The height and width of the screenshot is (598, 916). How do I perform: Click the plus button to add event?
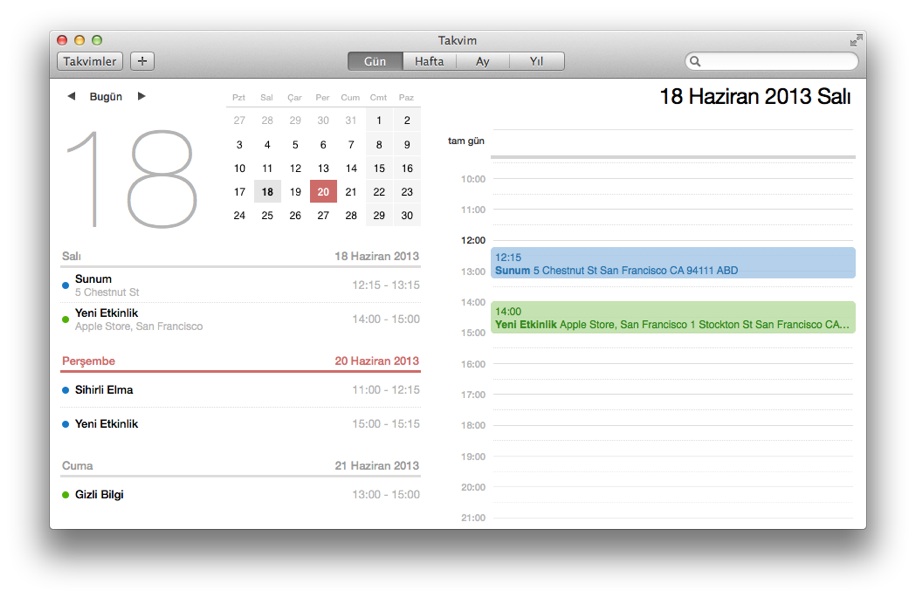[x=142, y=61]
